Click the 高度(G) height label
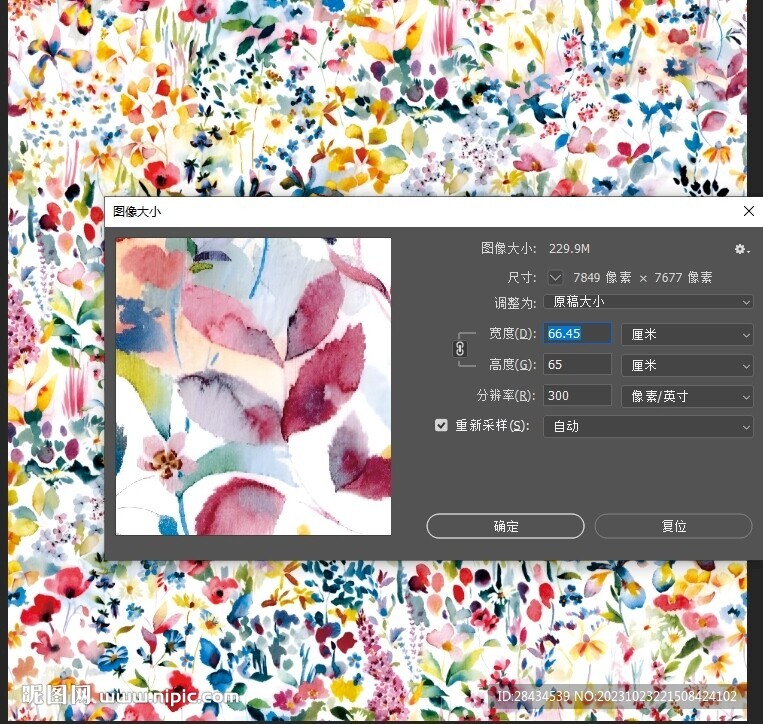Image resolution: width=763 pixels, height=724 pixels. tap(512, 365)
